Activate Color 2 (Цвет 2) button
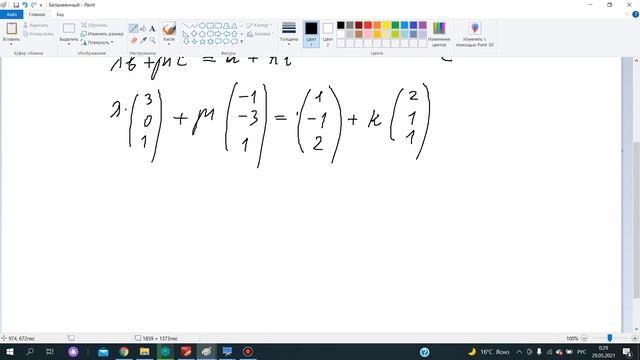Screen dimensions: 640x360 coord(328,34)
